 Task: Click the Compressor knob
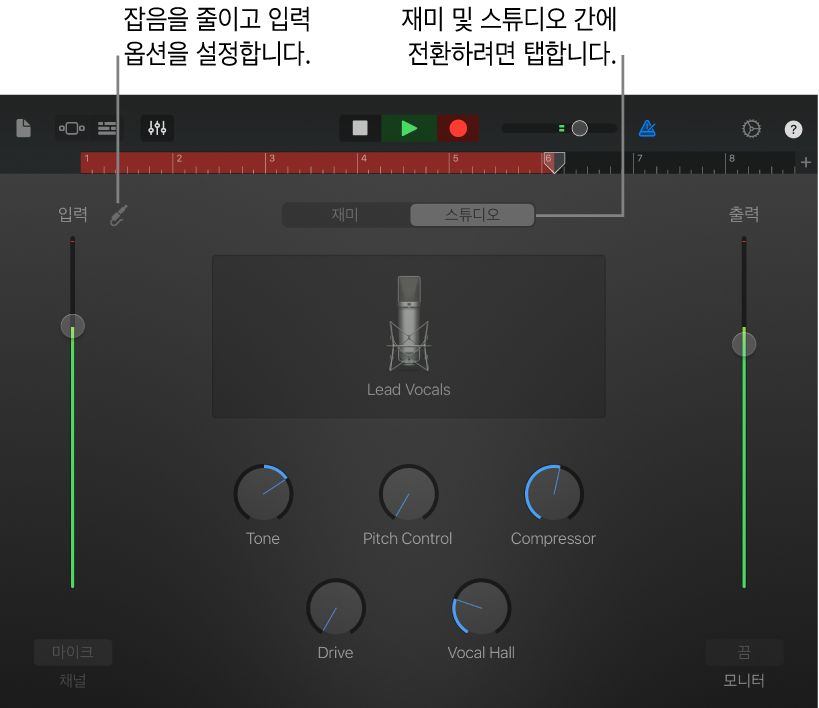coord(554,493)
